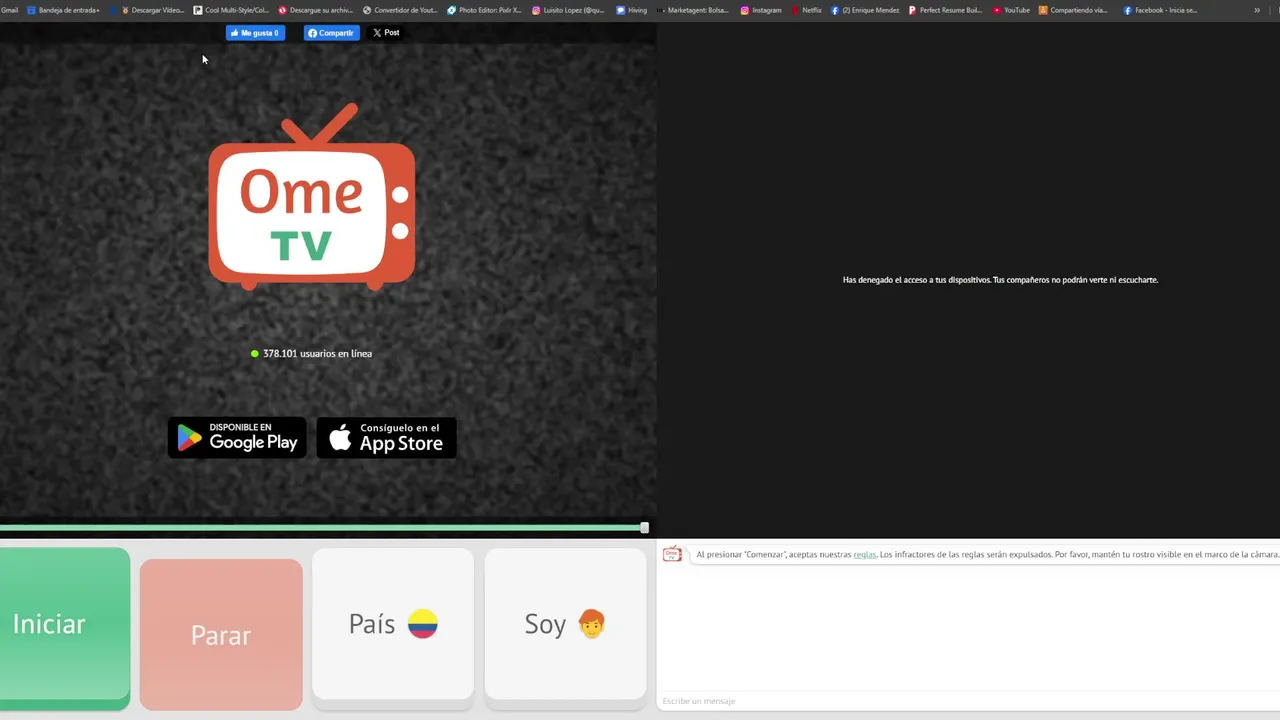Open the Google Play store badge
Screen dimensions: 1280x720
click(x=237, y=437)
